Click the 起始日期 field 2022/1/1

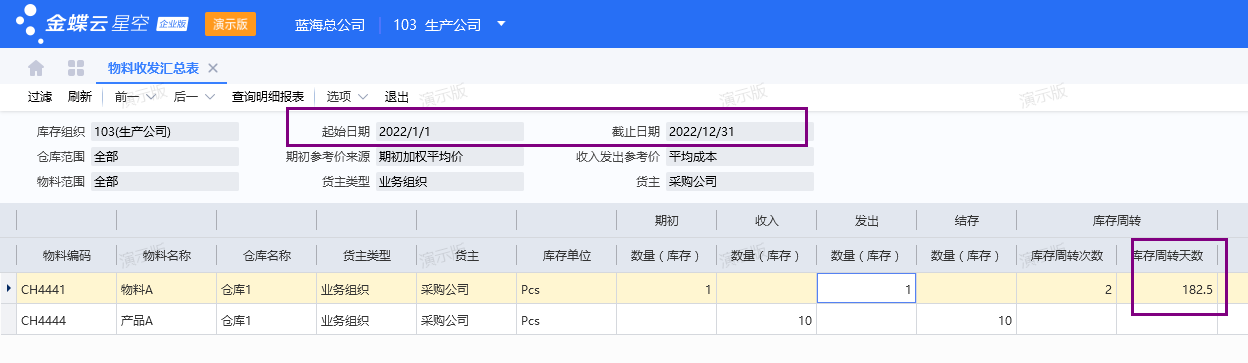pos(449,131)
